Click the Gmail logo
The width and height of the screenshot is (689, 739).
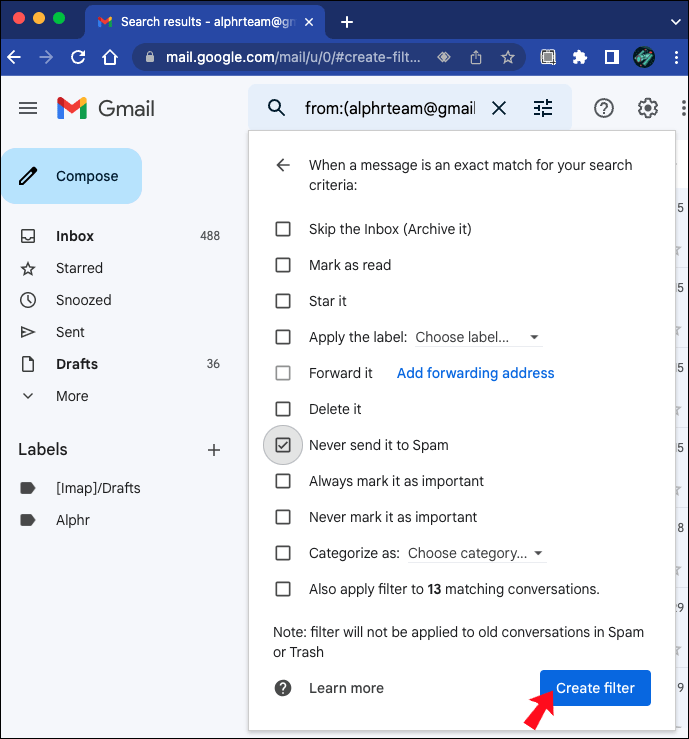pyautogui.click(x=106, y=108)
